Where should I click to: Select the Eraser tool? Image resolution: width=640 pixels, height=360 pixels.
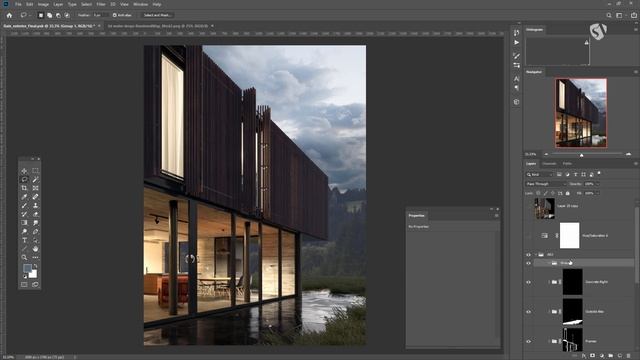(x=36, y=214)
